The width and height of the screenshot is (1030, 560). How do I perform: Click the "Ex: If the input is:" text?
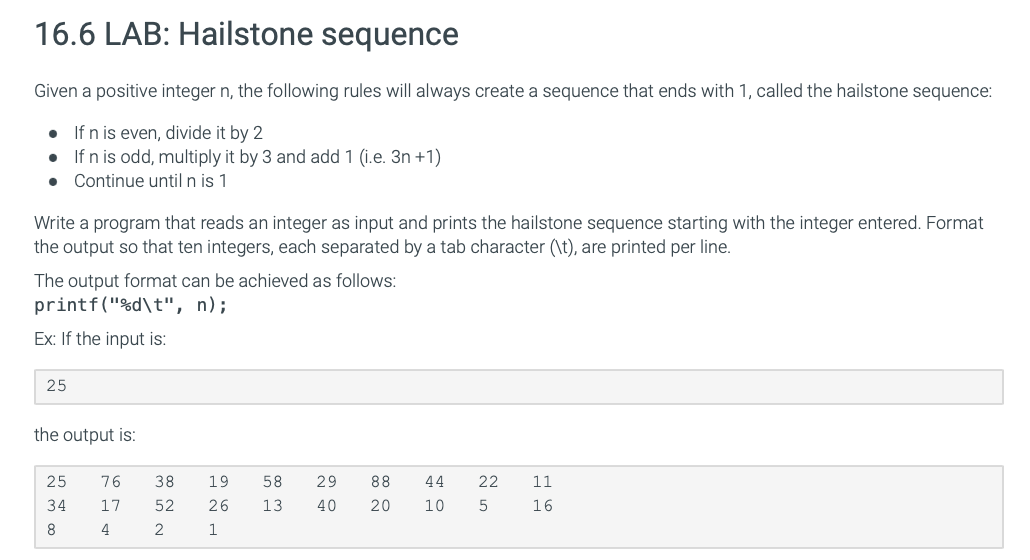click(100, 339)
